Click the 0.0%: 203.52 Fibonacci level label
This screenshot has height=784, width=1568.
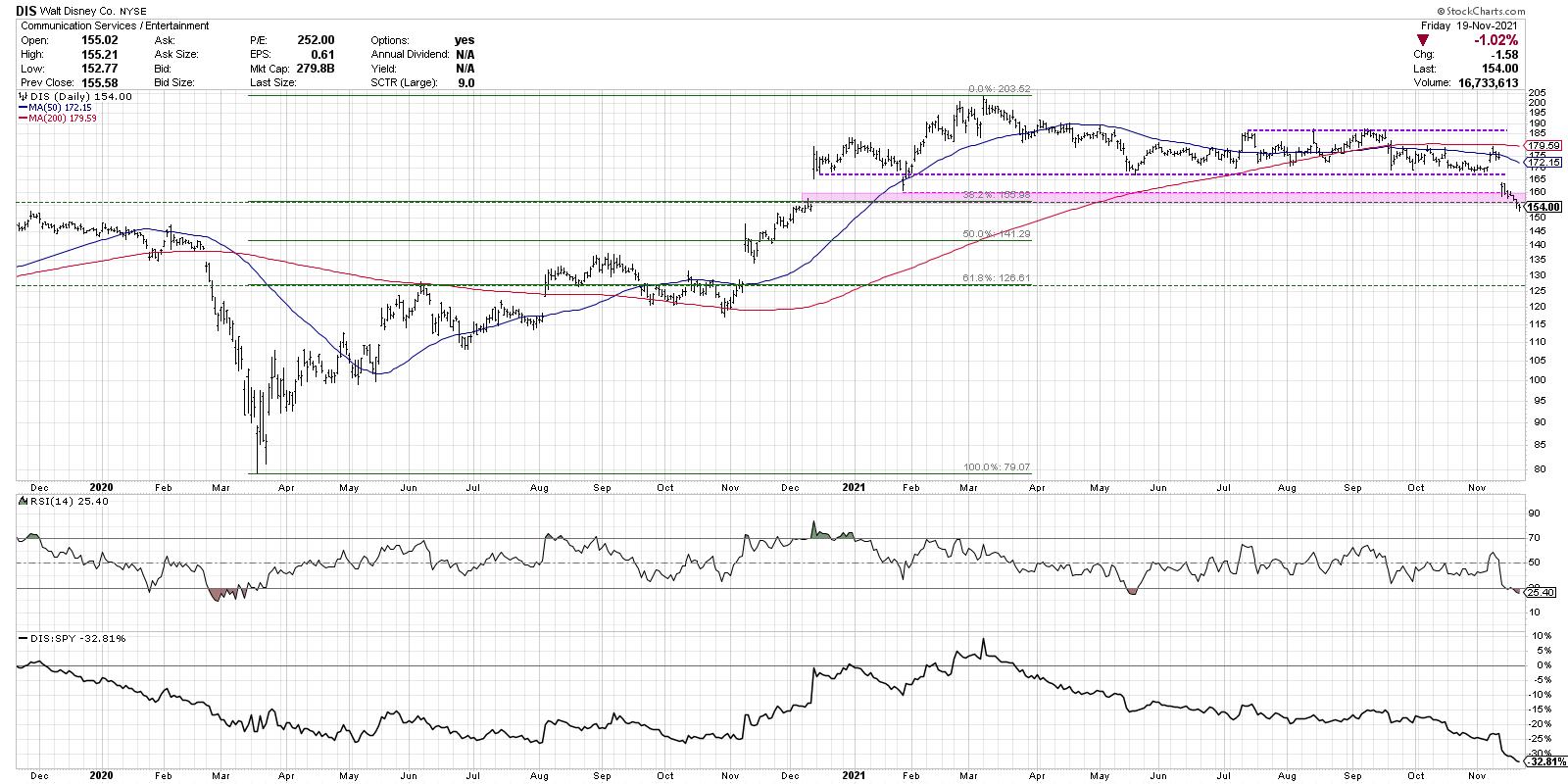point(1000,89)
